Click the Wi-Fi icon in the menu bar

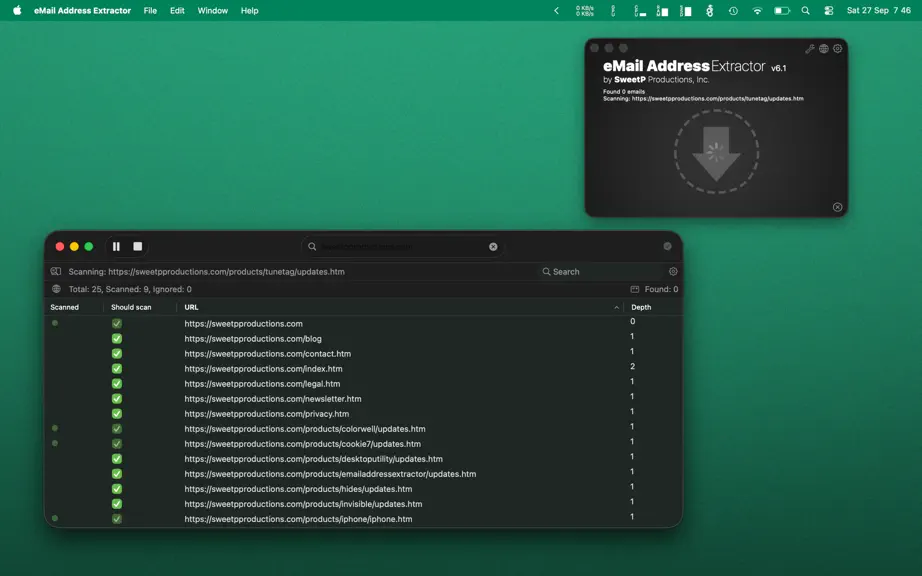(x=757, y=11)
